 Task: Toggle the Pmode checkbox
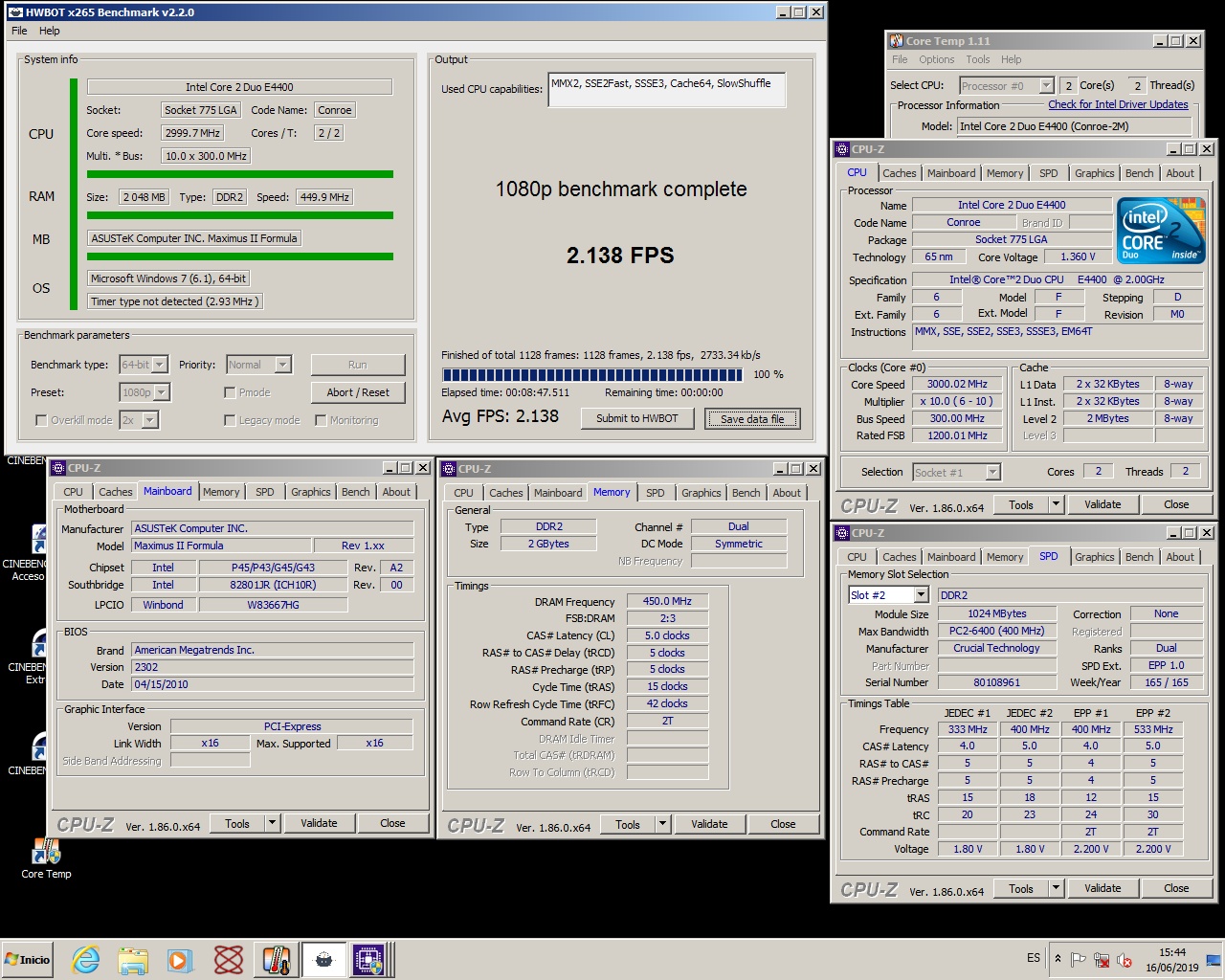point(230,392)
